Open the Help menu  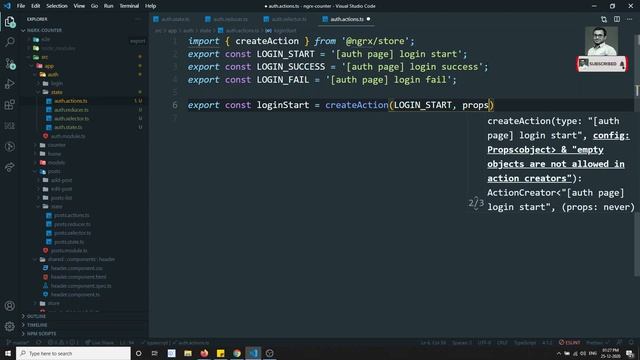pyautogui.click(x=150, y=6)
